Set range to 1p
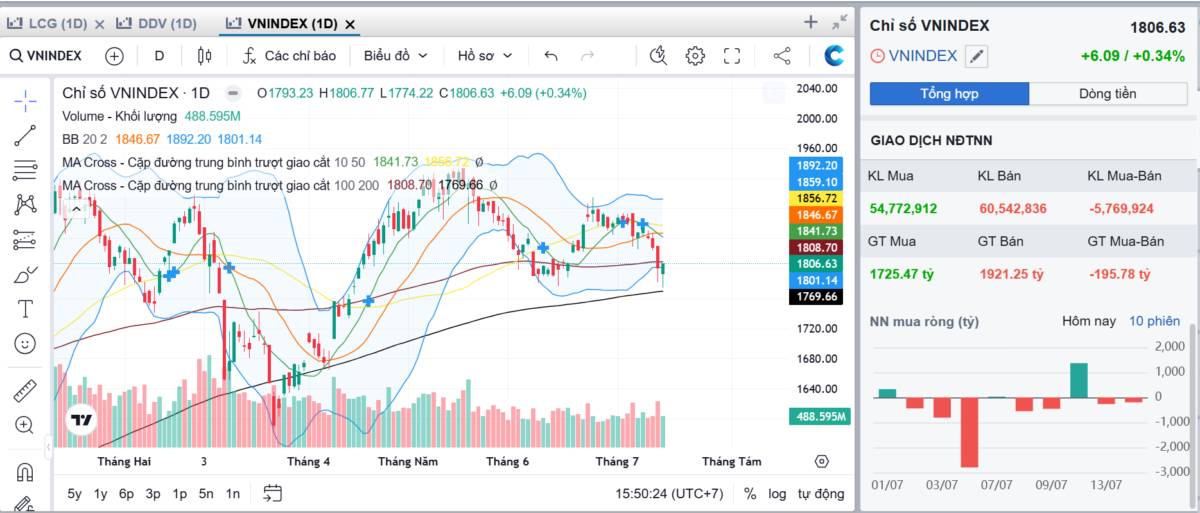This screenshot has width=1200, height=513. [179, 493]
